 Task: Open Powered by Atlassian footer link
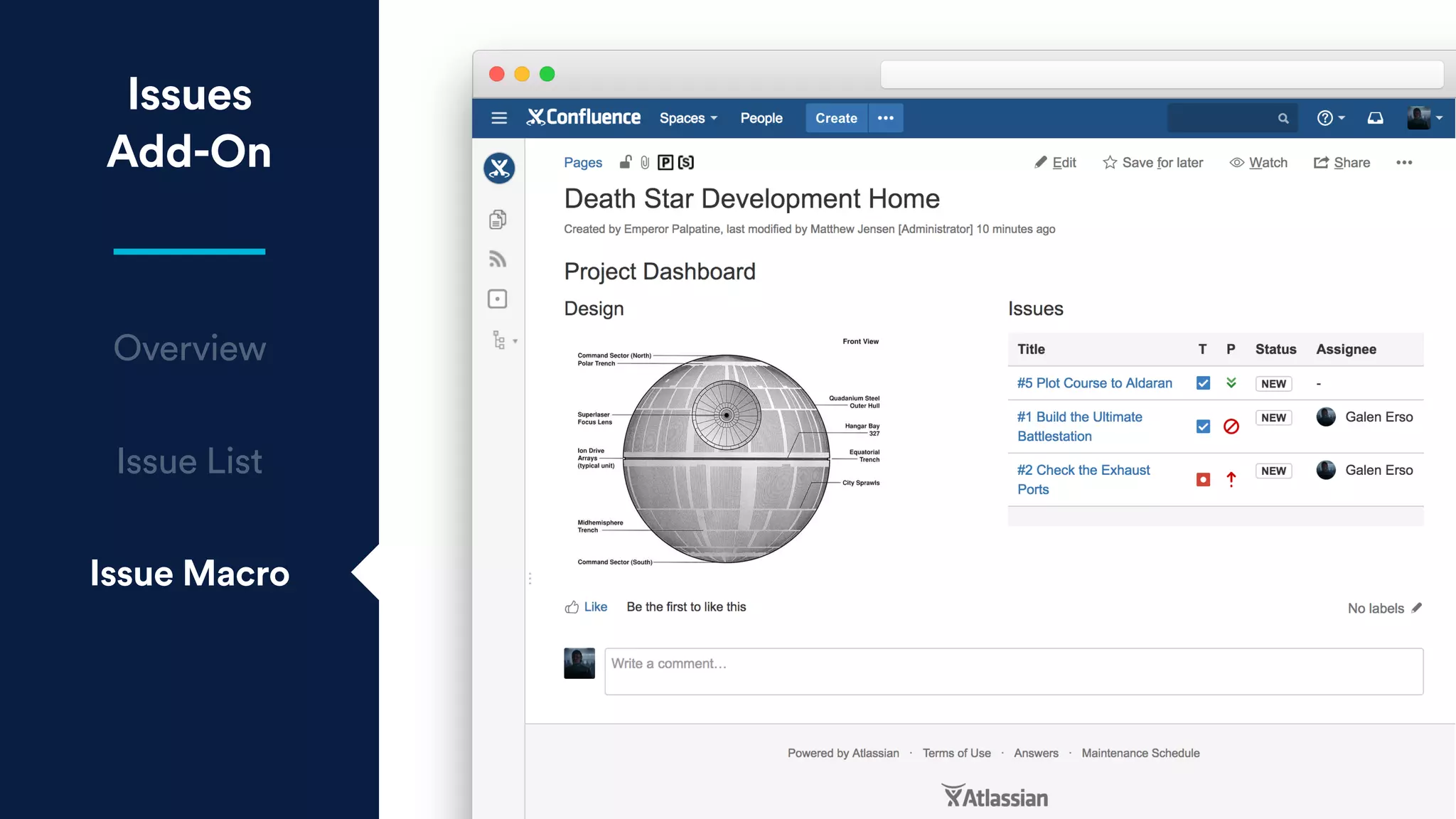(843, 753)
